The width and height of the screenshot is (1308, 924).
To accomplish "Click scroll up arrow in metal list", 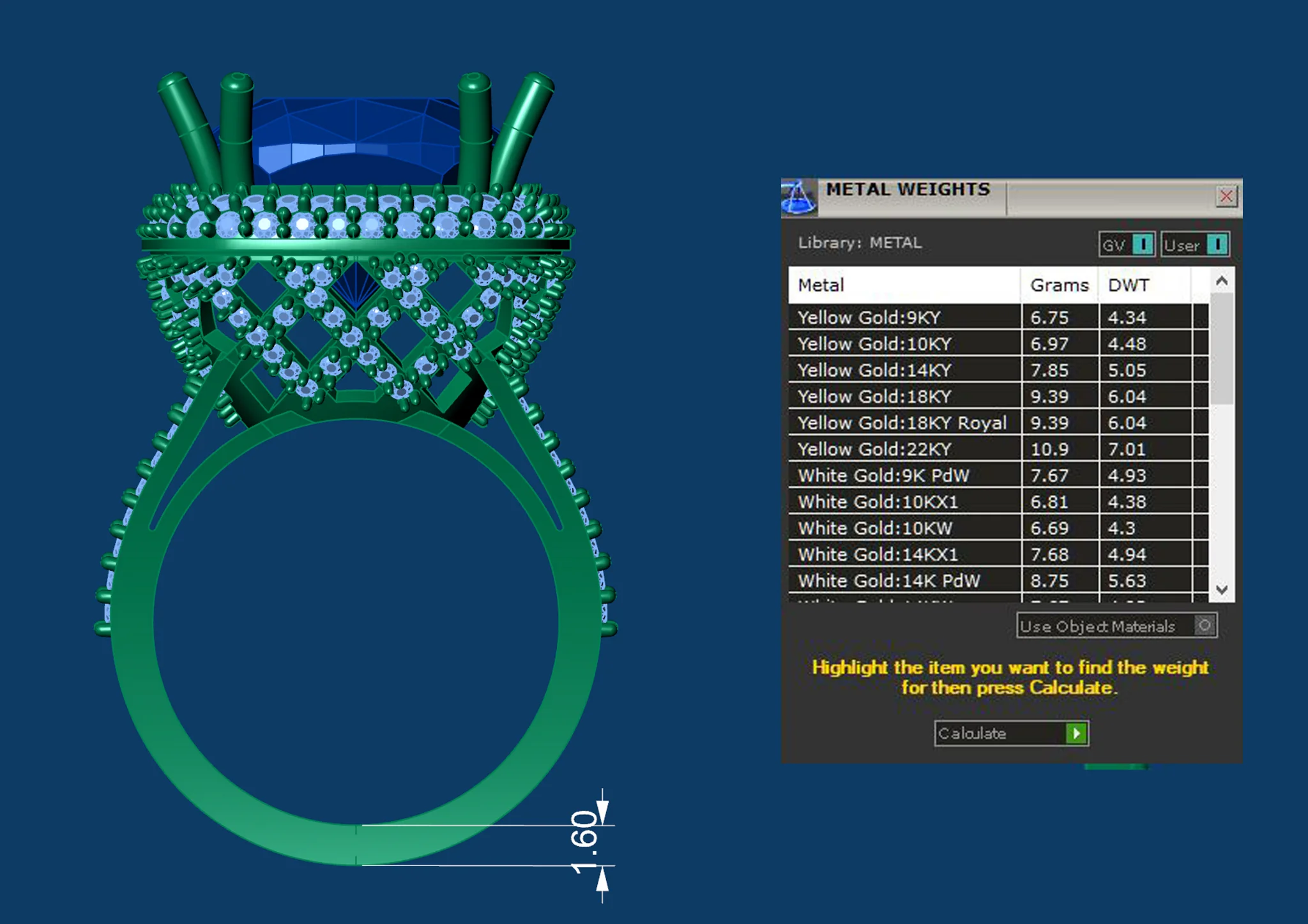I will (x=1222, y=280).
